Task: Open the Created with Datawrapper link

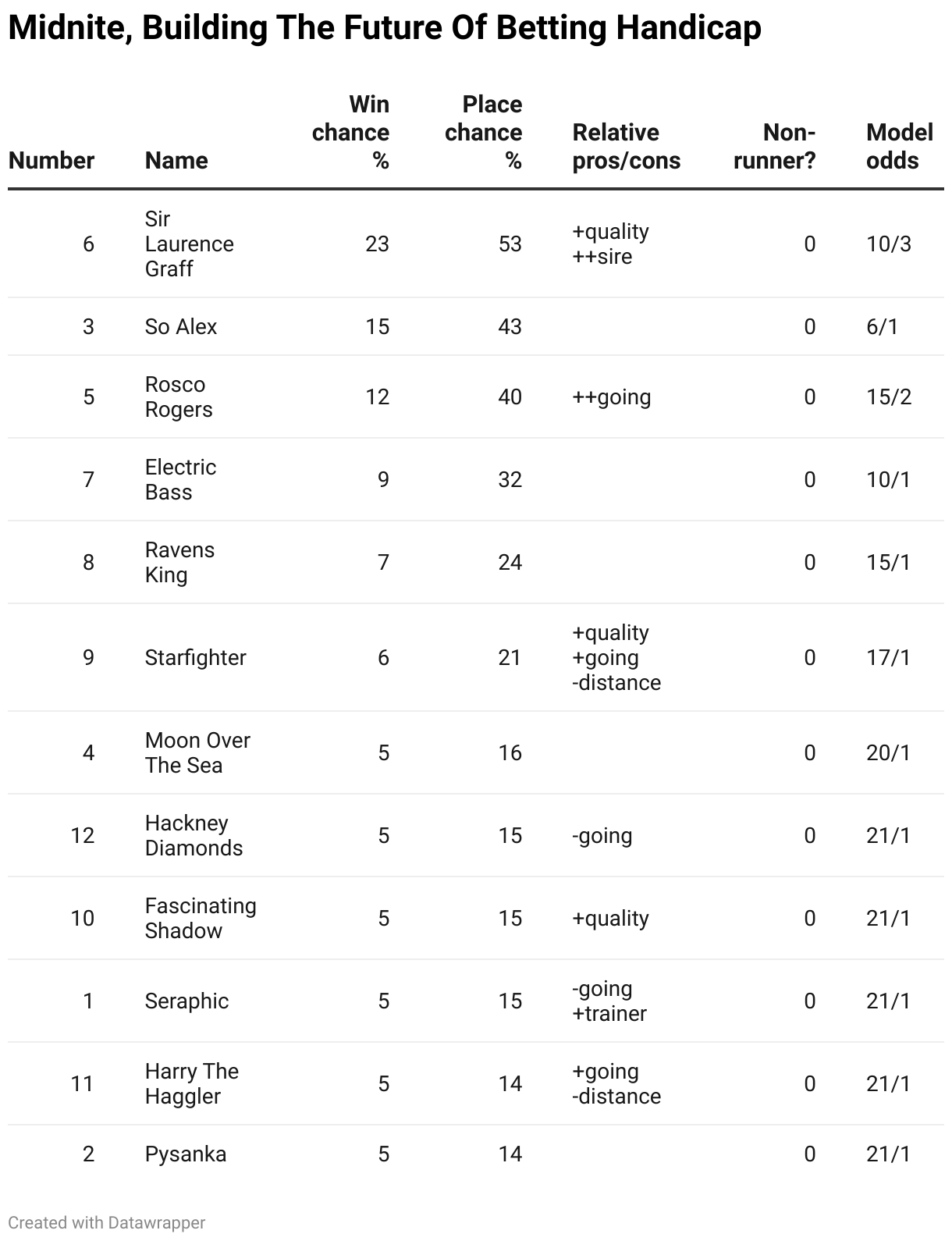Action: (x=107, y=1222)
